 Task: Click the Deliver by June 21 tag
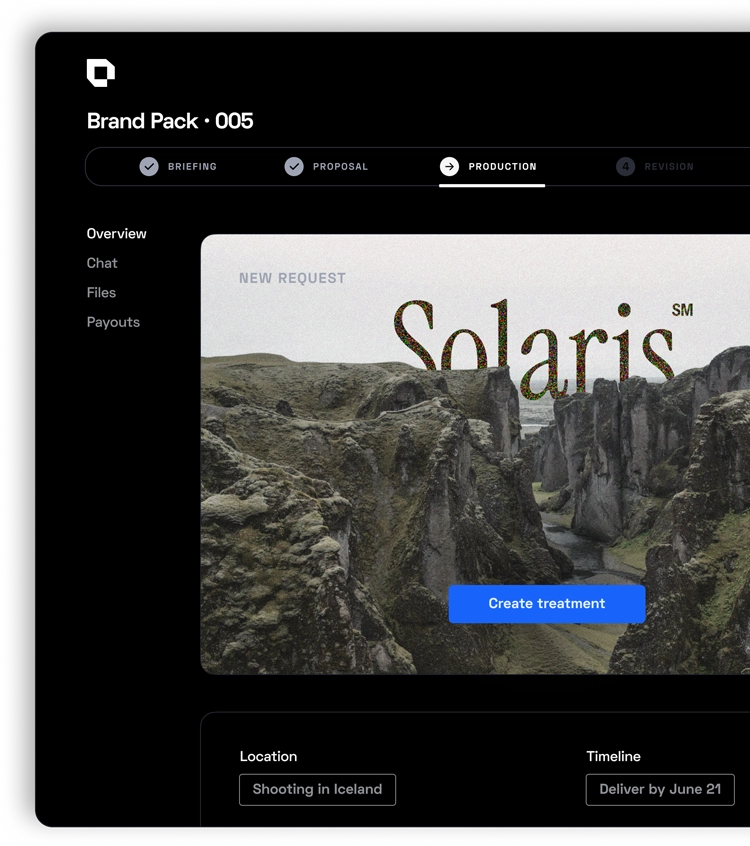(x=660, y=790)
